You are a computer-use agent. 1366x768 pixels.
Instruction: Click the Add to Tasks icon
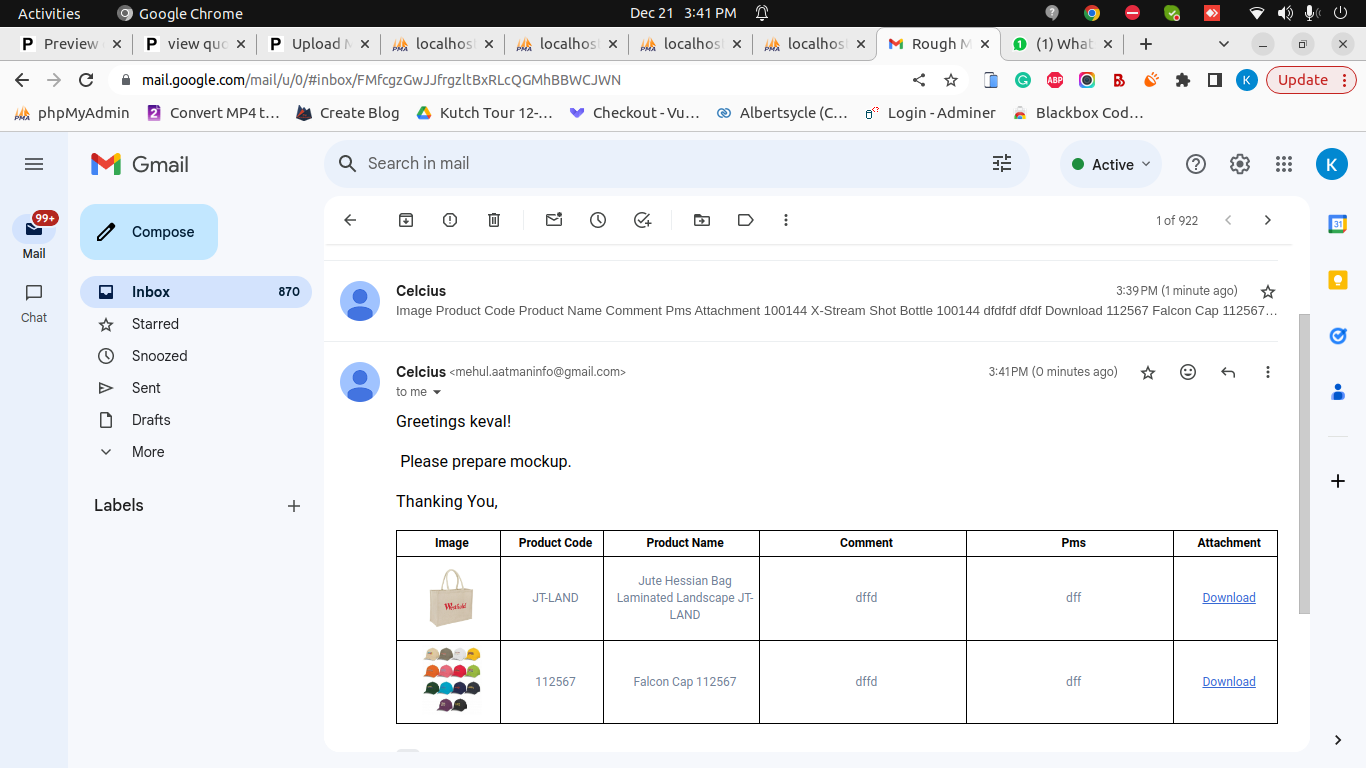point(643,220)
